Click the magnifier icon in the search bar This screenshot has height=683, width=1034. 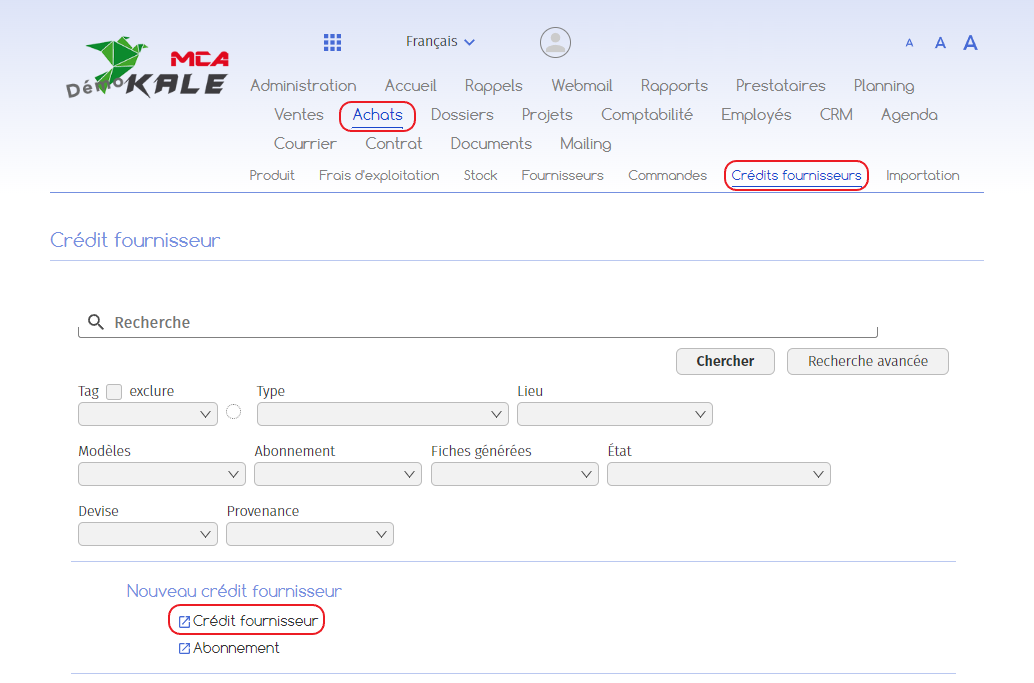click(96, 321)
